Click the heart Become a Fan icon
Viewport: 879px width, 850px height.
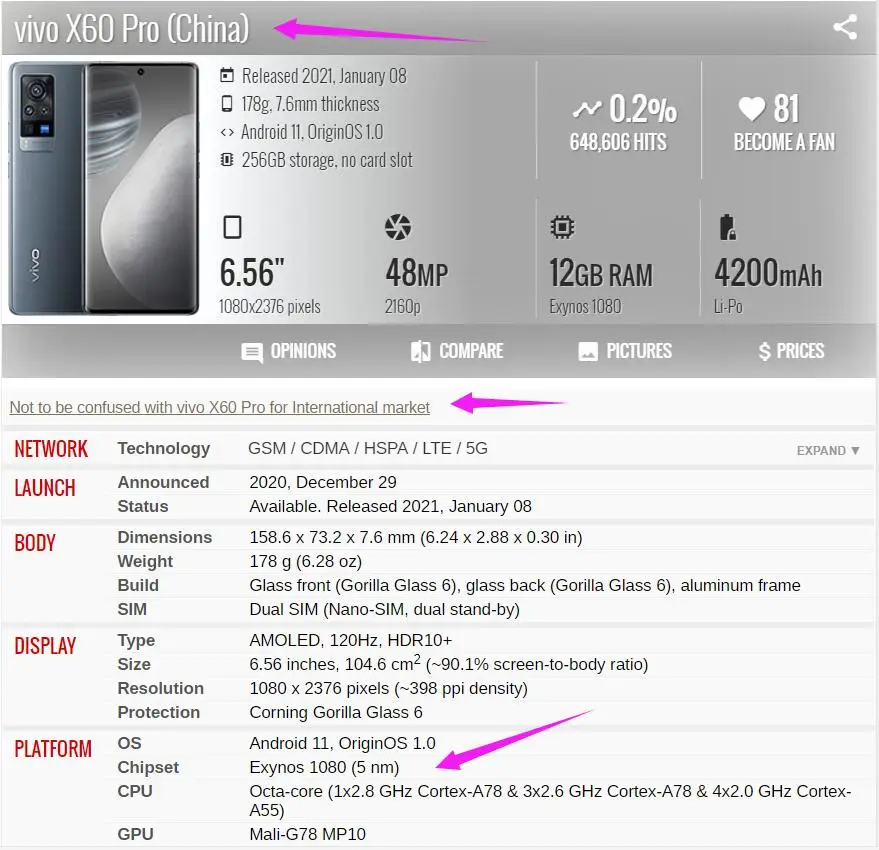[752, 108]
